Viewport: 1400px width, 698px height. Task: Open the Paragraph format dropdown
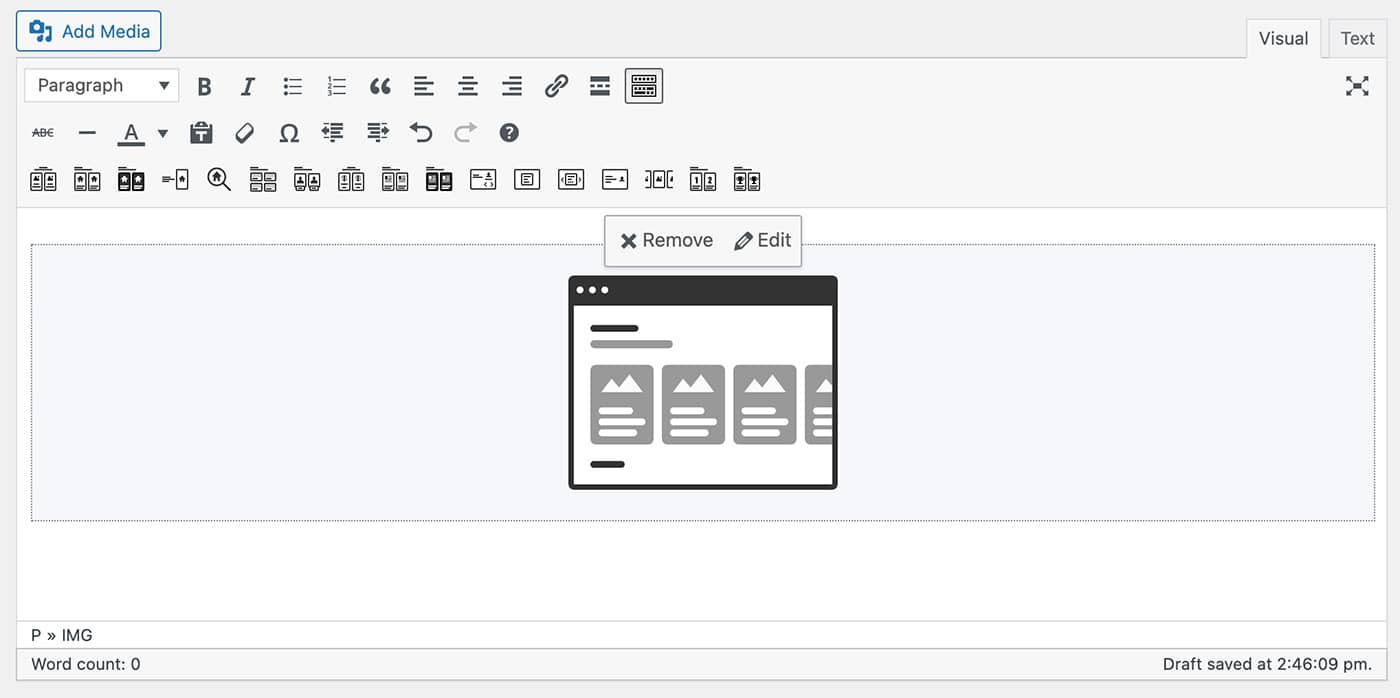click(102, 86)
